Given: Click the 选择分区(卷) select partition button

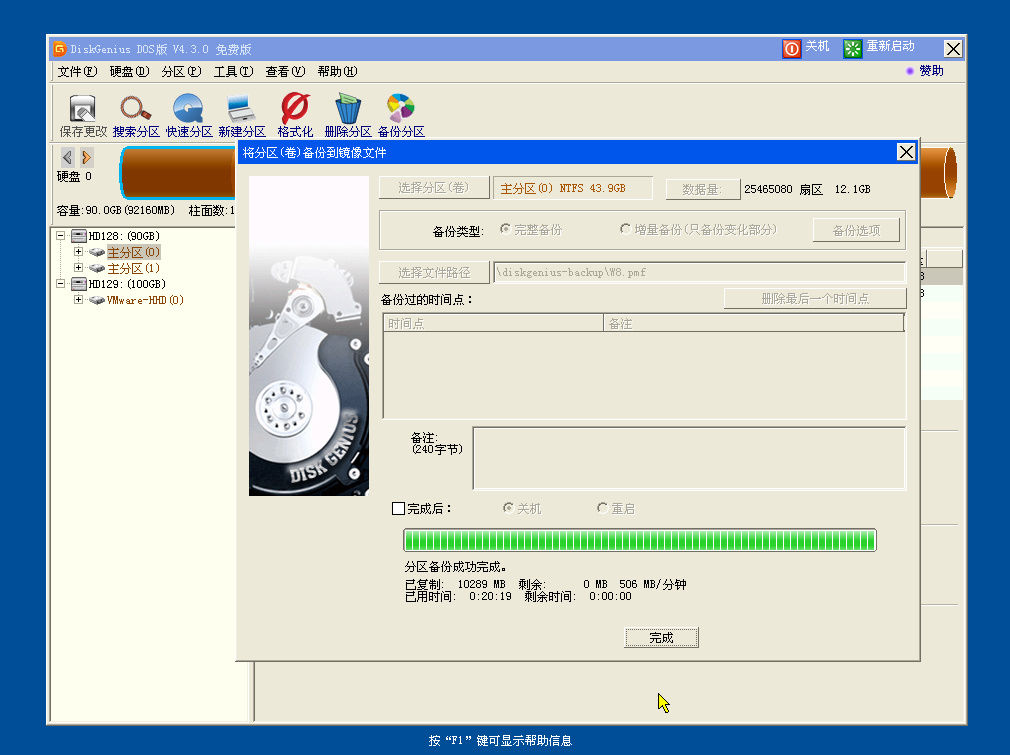Looking at the screenshot, I should click(x=434, y=188).
